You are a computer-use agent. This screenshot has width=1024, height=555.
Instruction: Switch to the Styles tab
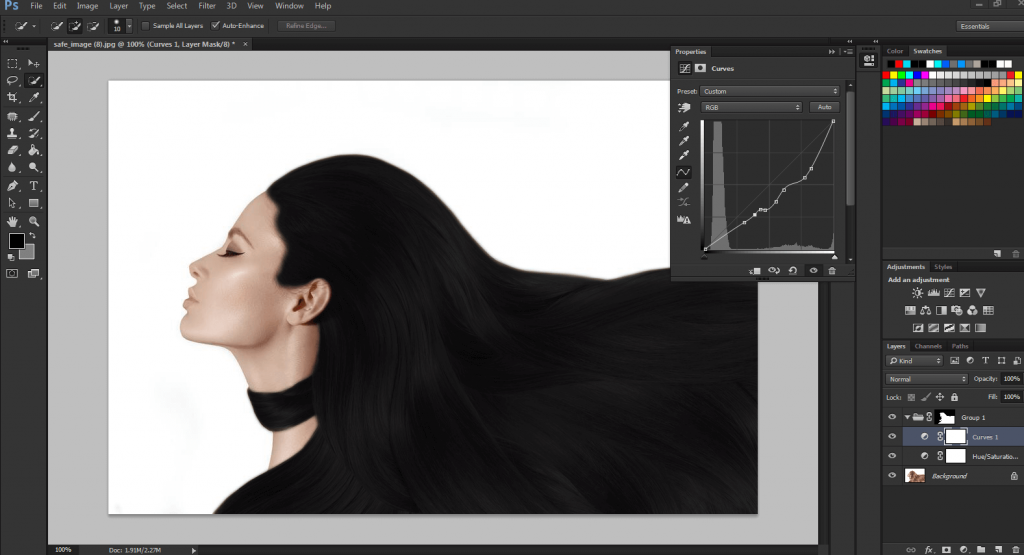pos(943,267)
